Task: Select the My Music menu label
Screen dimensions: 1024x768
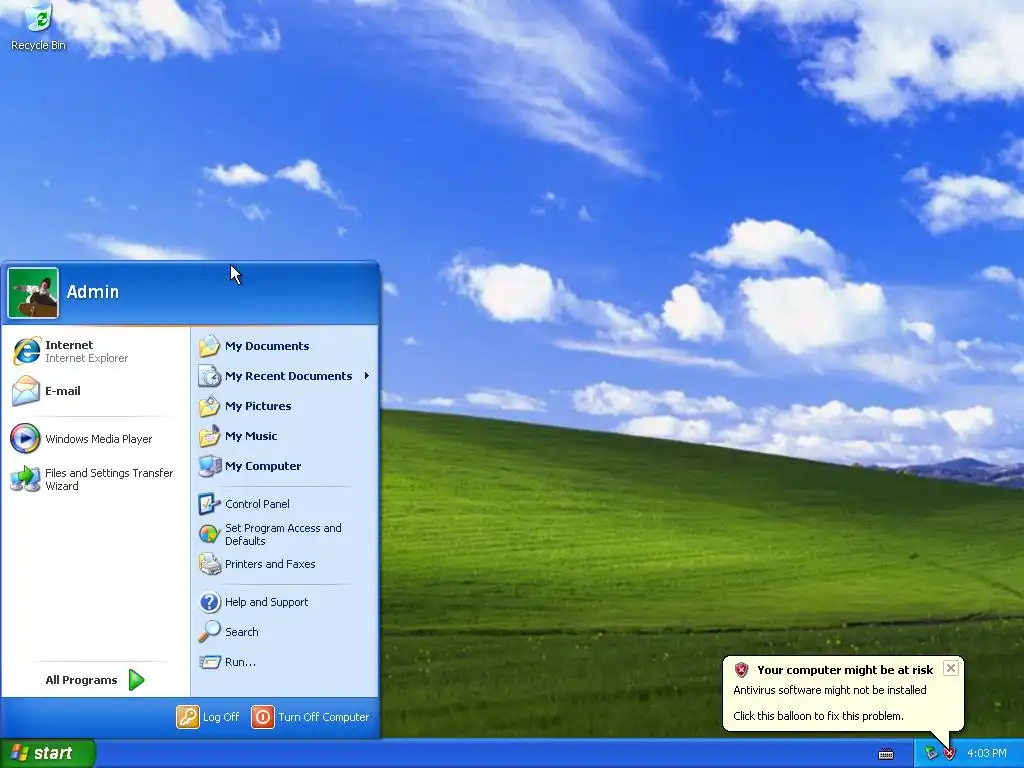Action: 251,436
